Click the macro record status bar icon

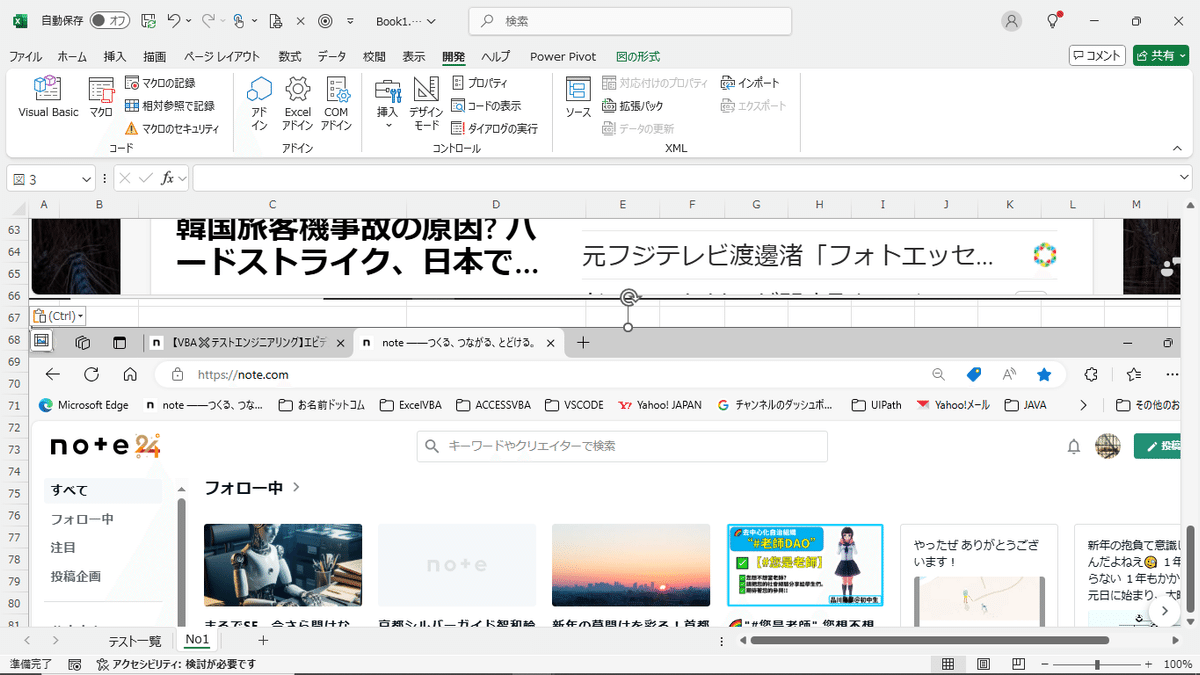tap(74, 664)
